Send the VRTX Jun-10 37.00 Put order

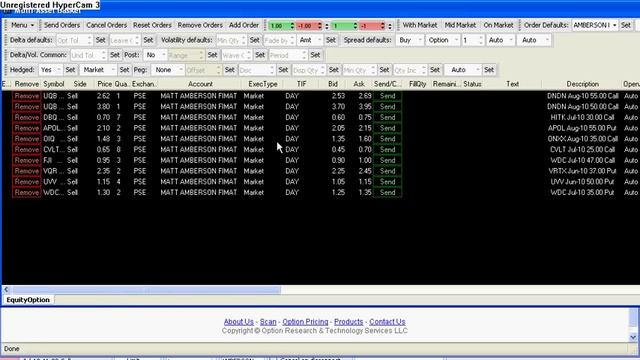[x=387, y=171]
